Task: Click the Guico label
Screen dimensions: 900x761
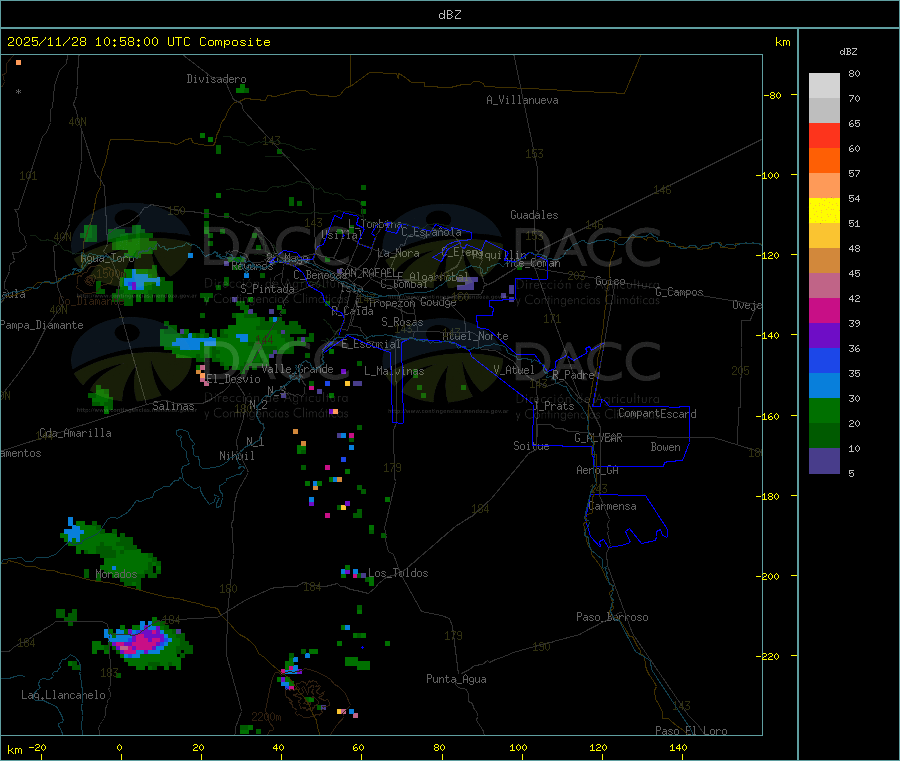Action: tap(610, 281)
